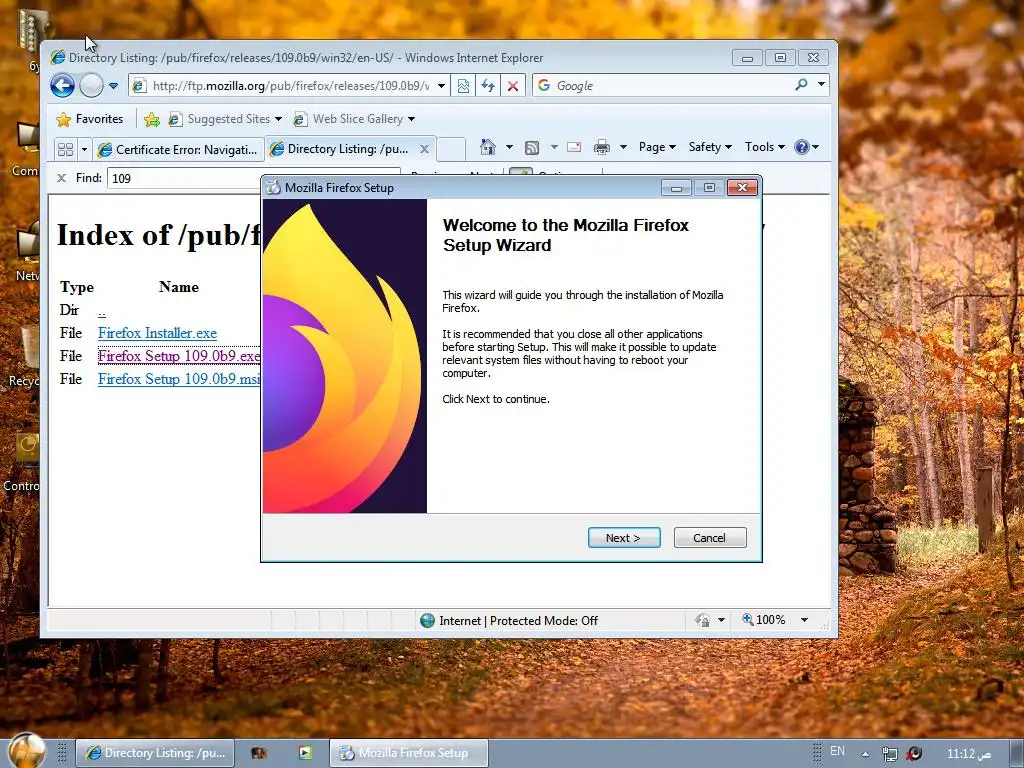
Task: Close the Directory Listing tab
Action: (424, 149)
